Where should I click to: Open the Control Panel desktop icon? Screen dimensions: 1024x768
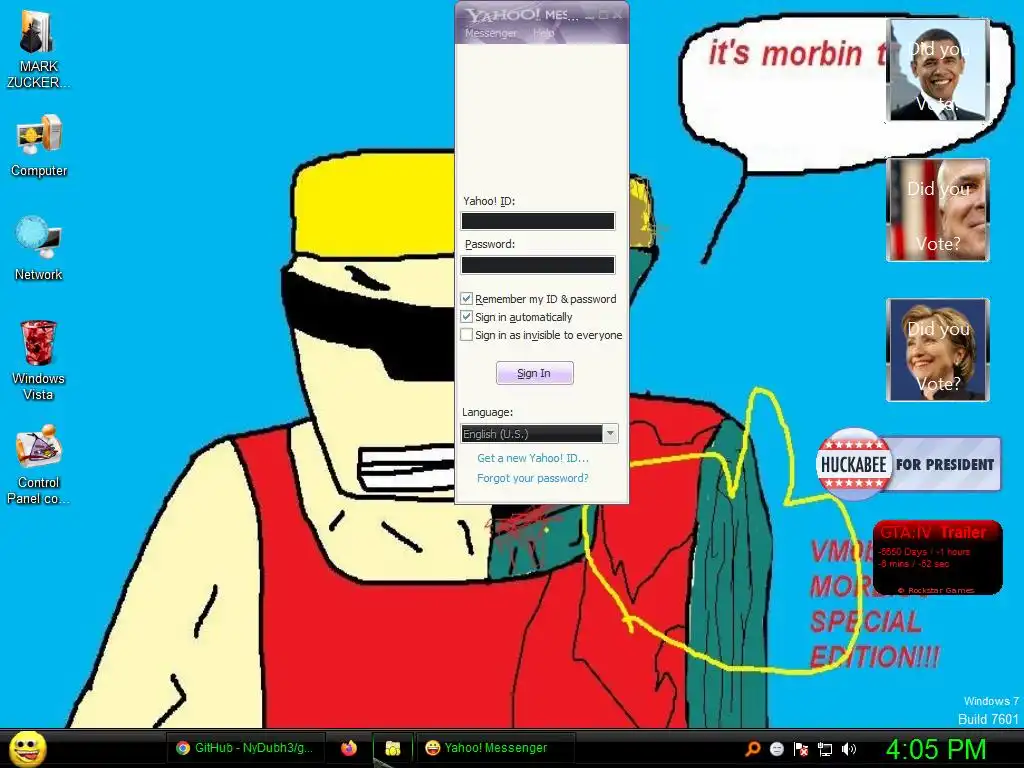[x=39, y=464]
